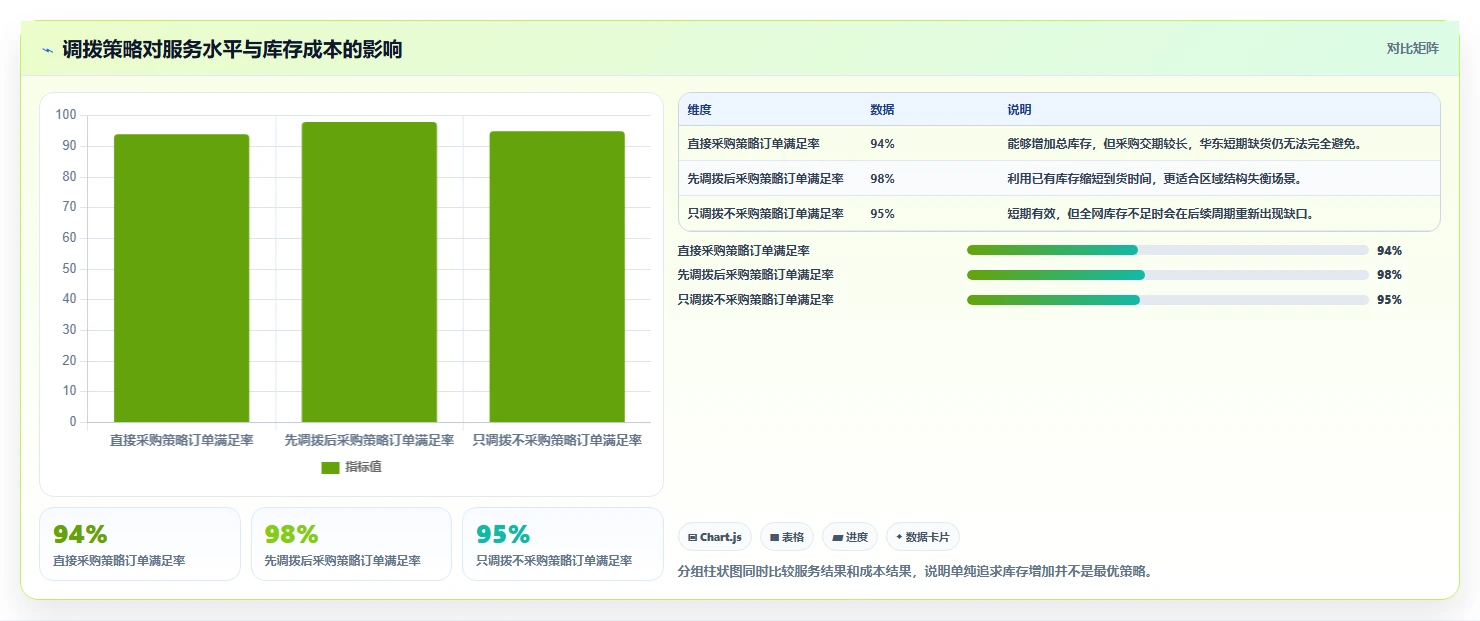Click 直接采购策略订单满足率 table row label
Viewport: 1480px width, 621px height.
[754, 144]
